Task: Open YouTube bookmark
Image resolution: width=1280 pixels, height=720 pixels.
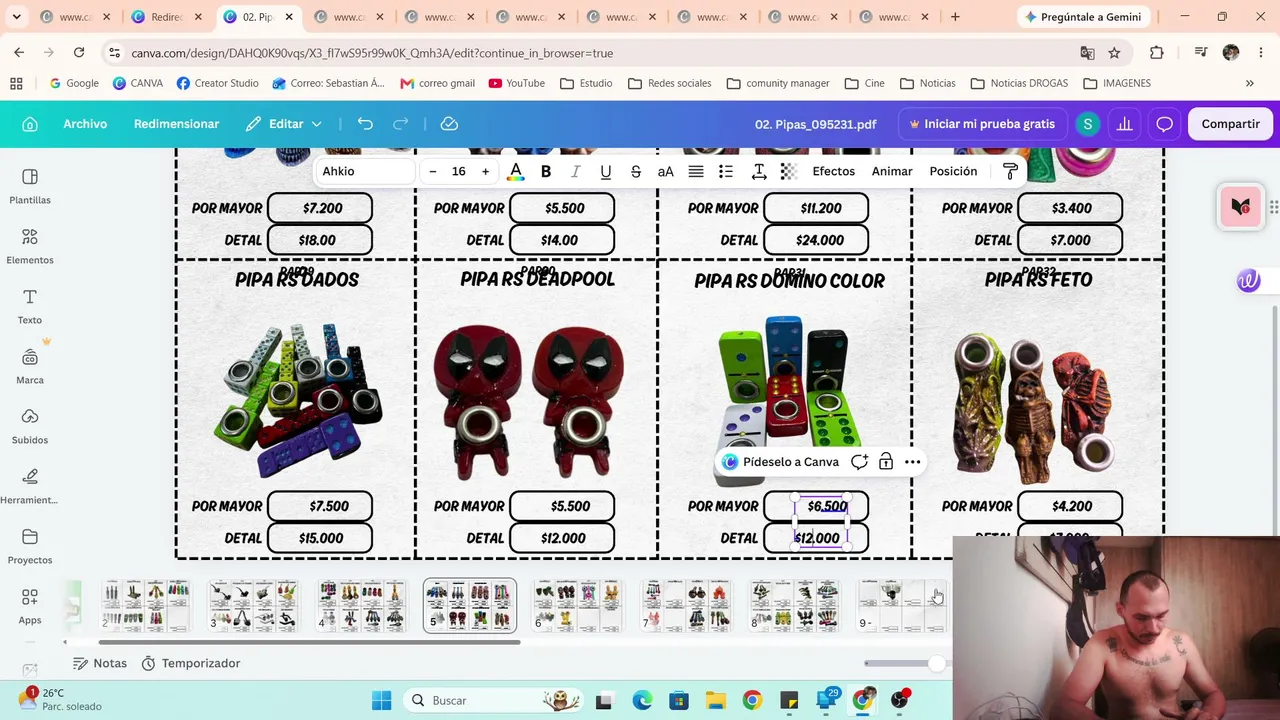Action: pos(516,83)
